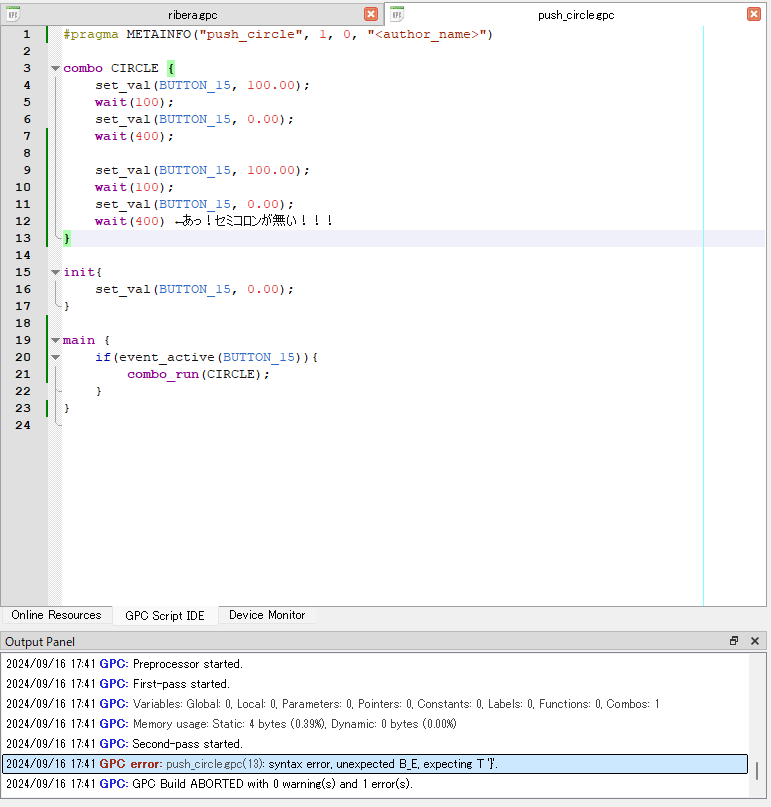Image resolution: width=771 pixels, height=807 pixels.
Task: Fold the if event_active block
Action: click(55, 357)
